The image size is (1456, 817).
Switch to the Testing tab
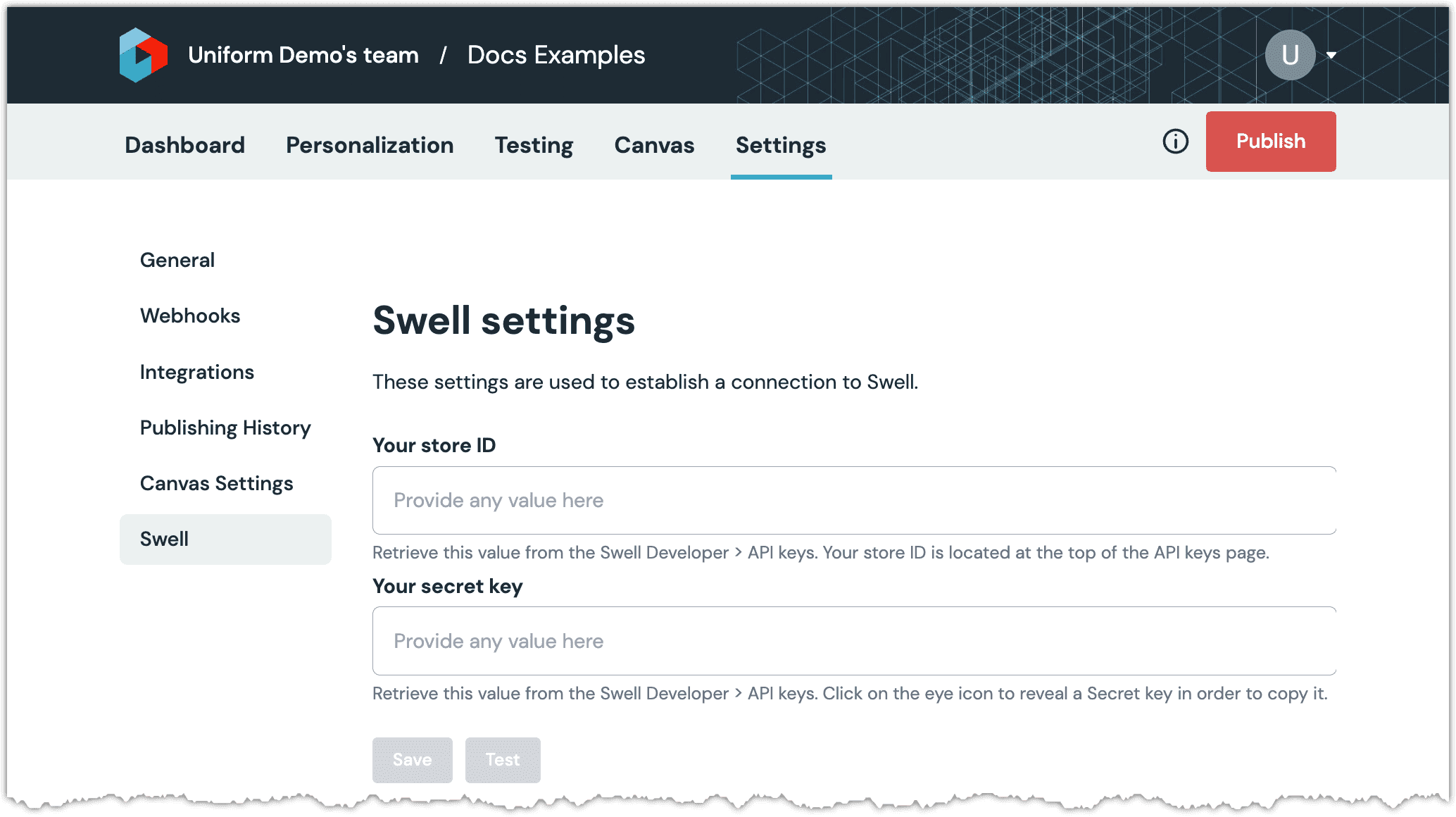tap(534, 145)
